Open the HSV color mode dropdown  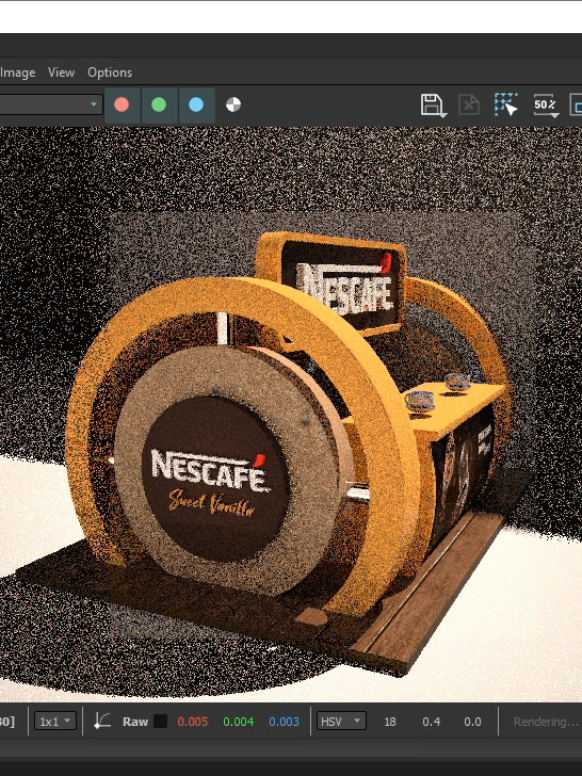pyautogui.click(x=341, y=721)
